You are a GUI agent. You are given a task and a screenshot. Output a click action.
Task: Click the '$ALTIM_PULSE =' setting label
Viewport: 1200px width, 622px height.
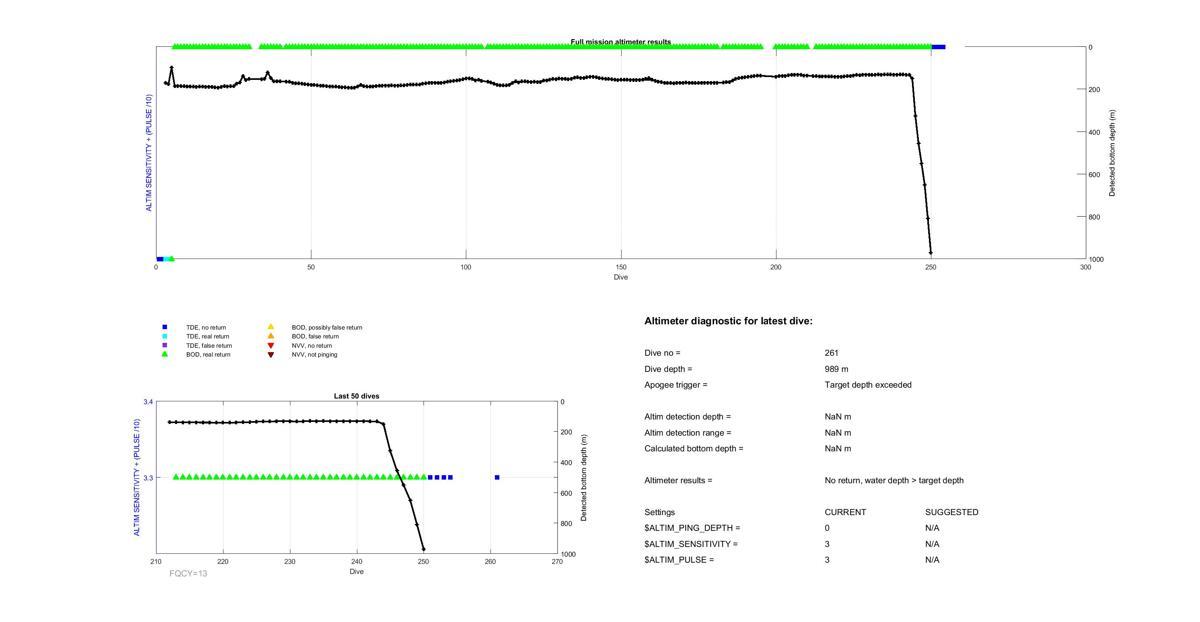tap(680, 560)
